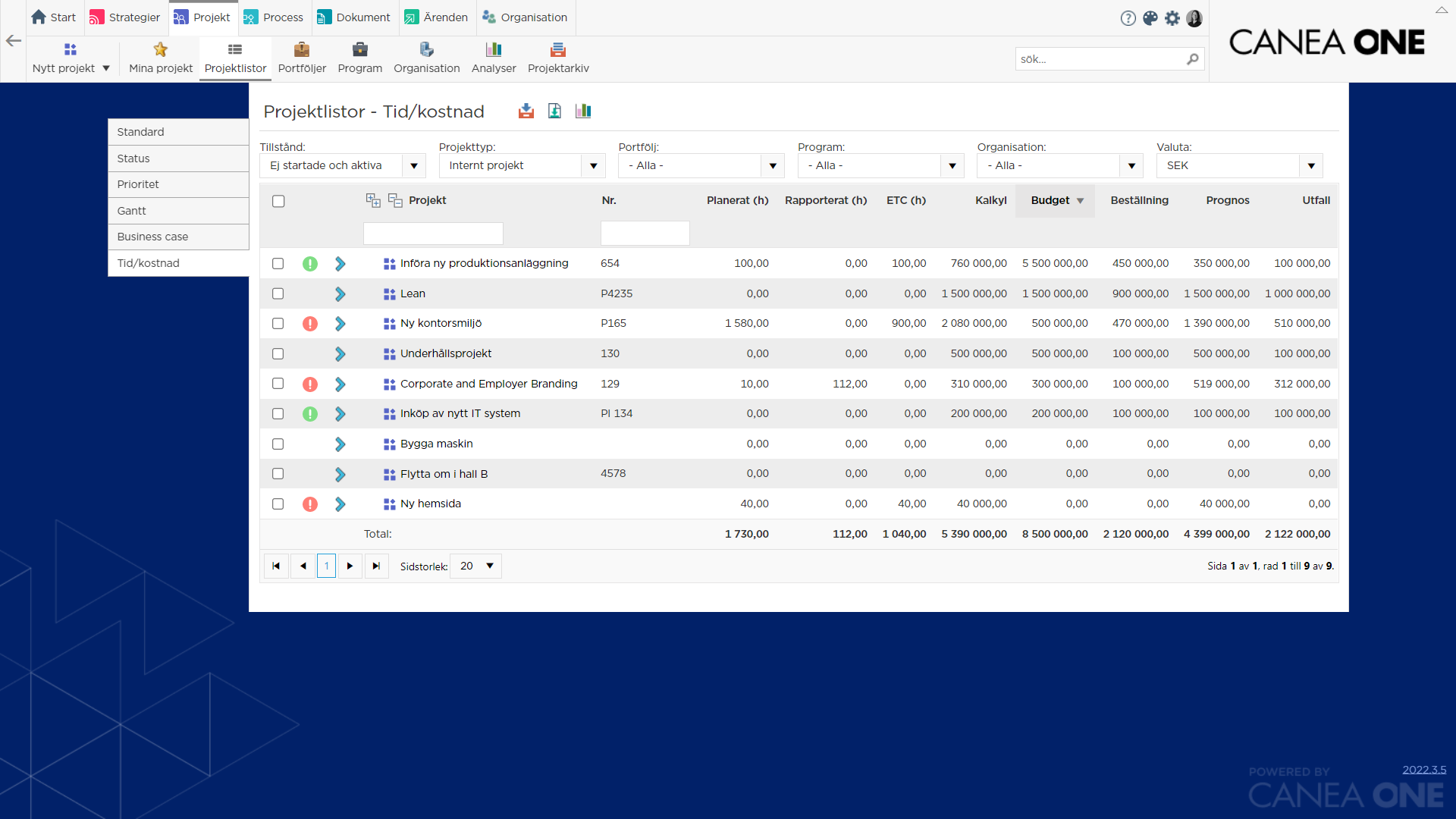Open the Organisation filter dropdown
This screenshot has width=1456, height=819.
[1060, 165]
